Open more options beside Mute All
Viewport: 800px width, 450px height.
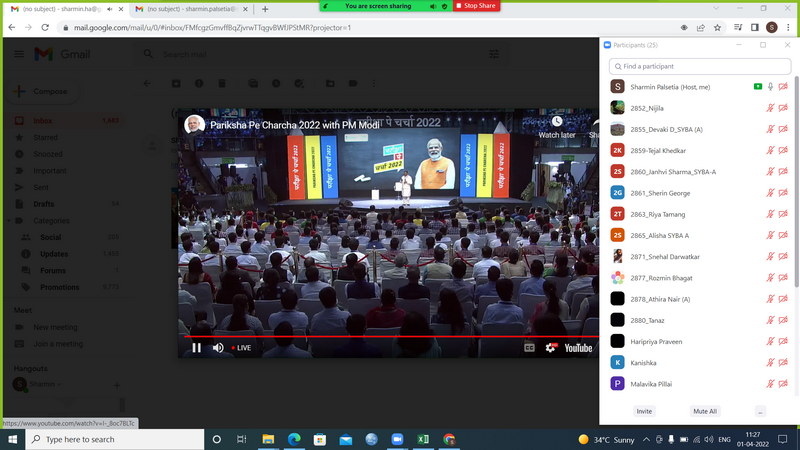[760, 411]
